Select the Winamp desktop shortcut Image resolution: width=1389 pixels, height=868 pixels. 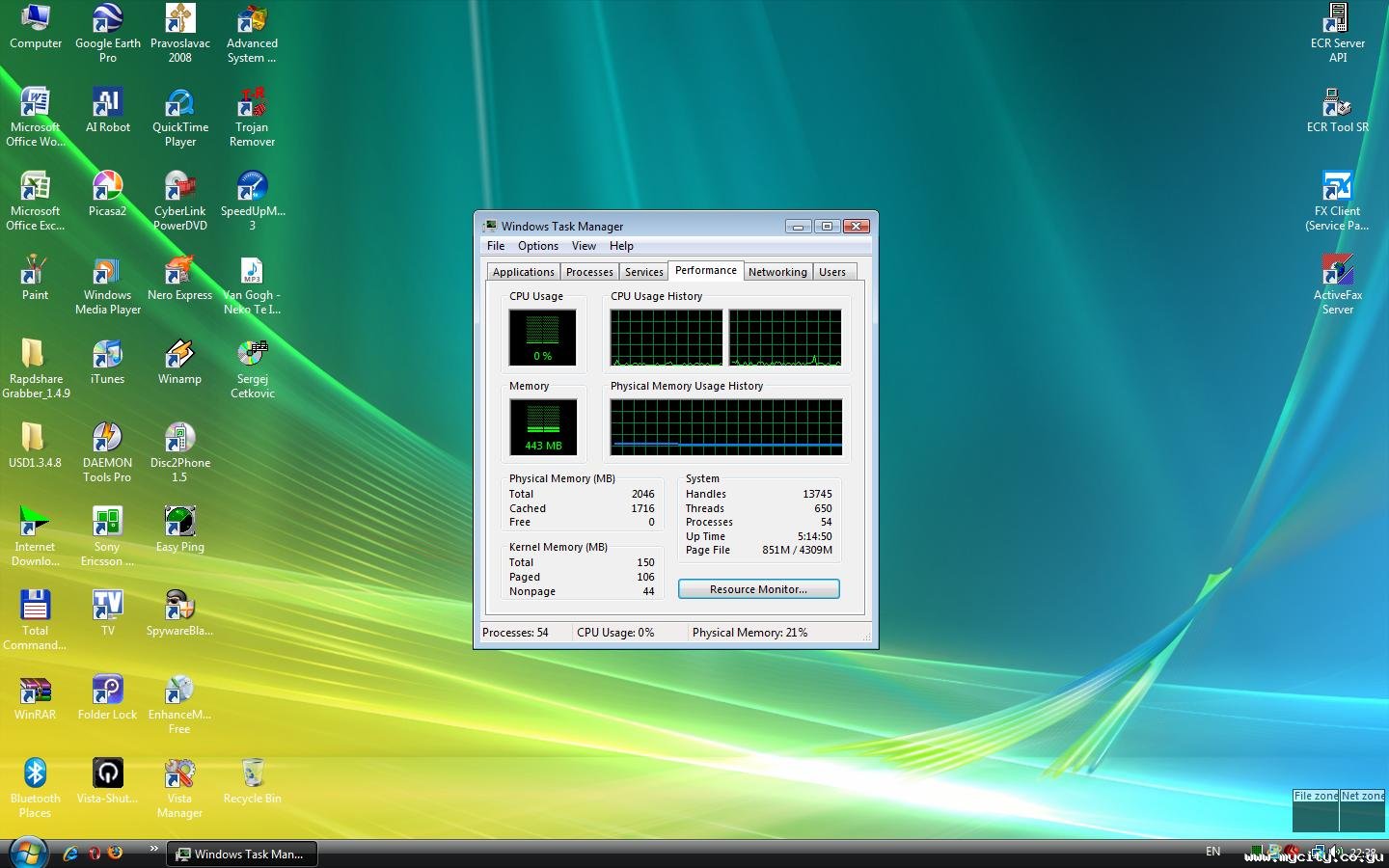point(179,356)
